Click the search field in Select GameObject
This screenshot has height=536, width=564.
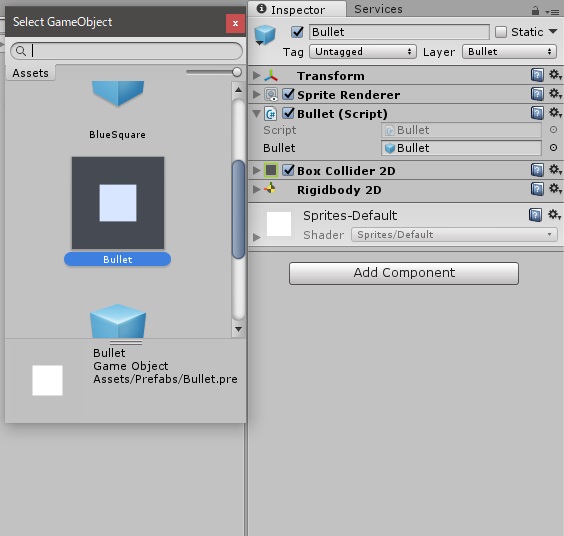click(126, 51)
